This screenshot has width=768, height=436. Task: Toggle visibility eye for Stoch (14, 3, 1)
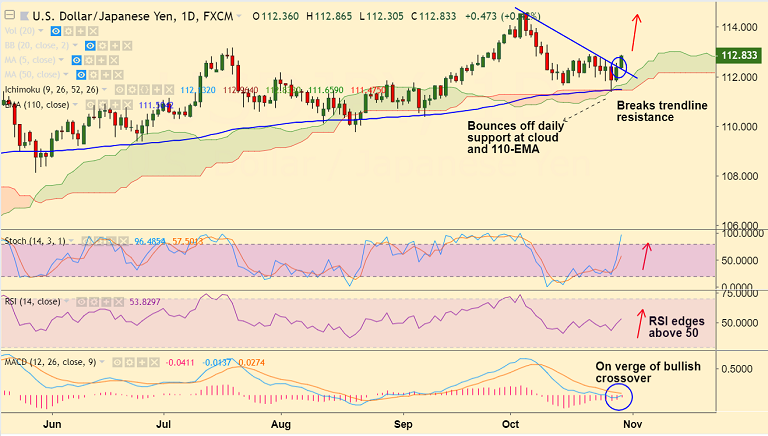pyautogui.click(x=87, y=241)
